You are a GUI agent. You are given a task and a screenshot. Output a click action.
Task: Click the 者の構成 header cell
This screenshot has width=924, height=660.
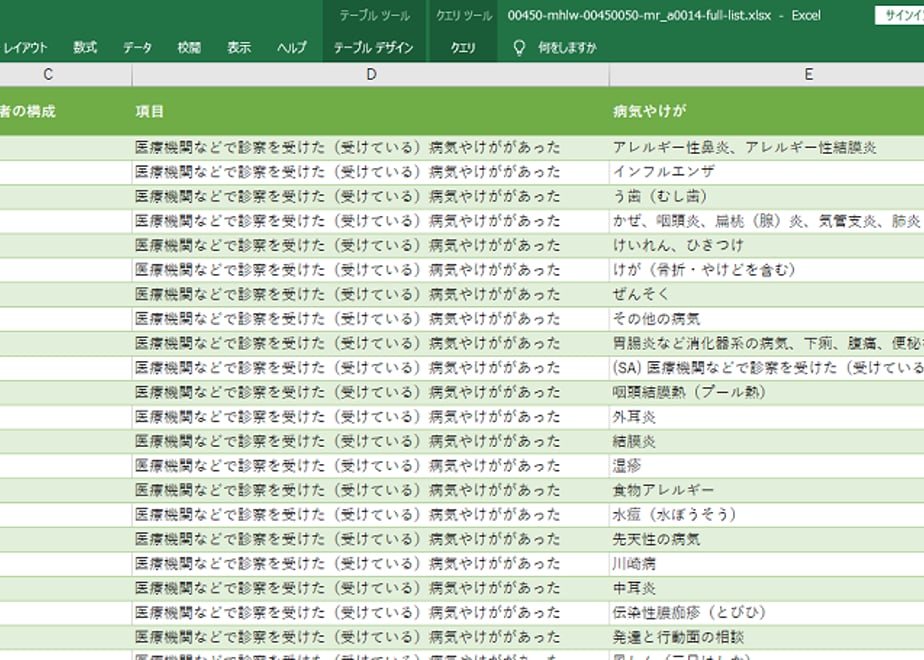pos(65,111)
